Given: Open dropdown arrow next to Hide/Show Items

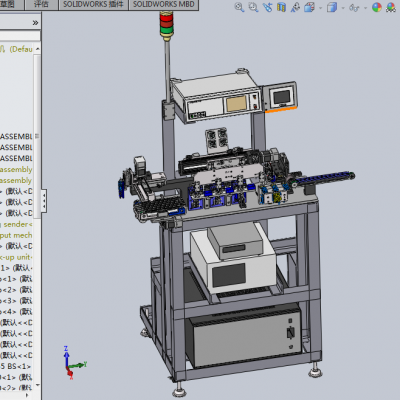Looking at the screenshot, I should [x=365, y=8].
